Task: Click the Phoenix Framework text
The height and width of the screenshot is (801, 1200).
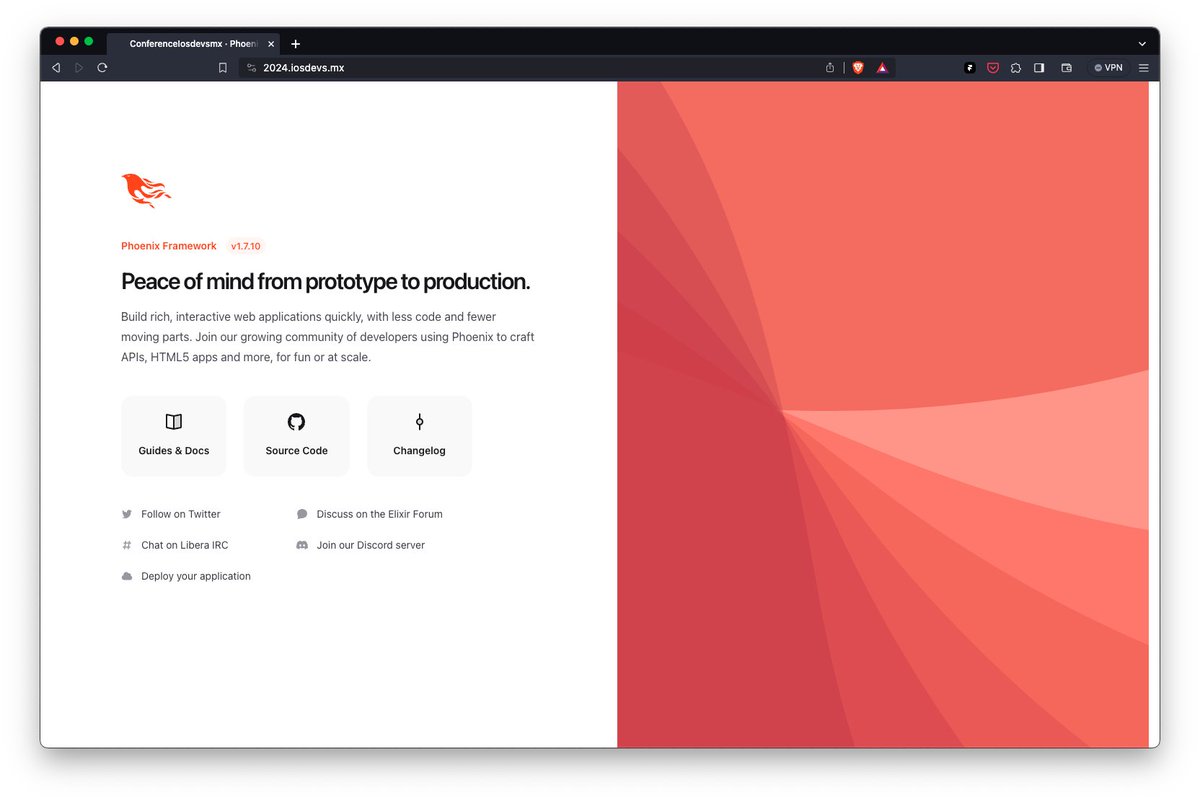Action: 169,246
